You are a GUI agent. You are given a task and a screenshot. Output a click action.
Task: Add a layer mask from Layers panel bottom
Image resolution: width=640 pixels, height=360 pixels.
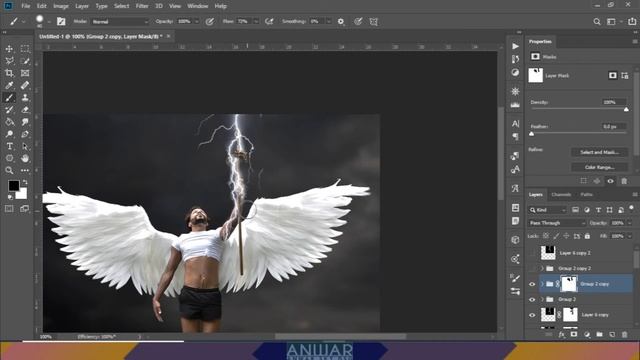point(574,334)
